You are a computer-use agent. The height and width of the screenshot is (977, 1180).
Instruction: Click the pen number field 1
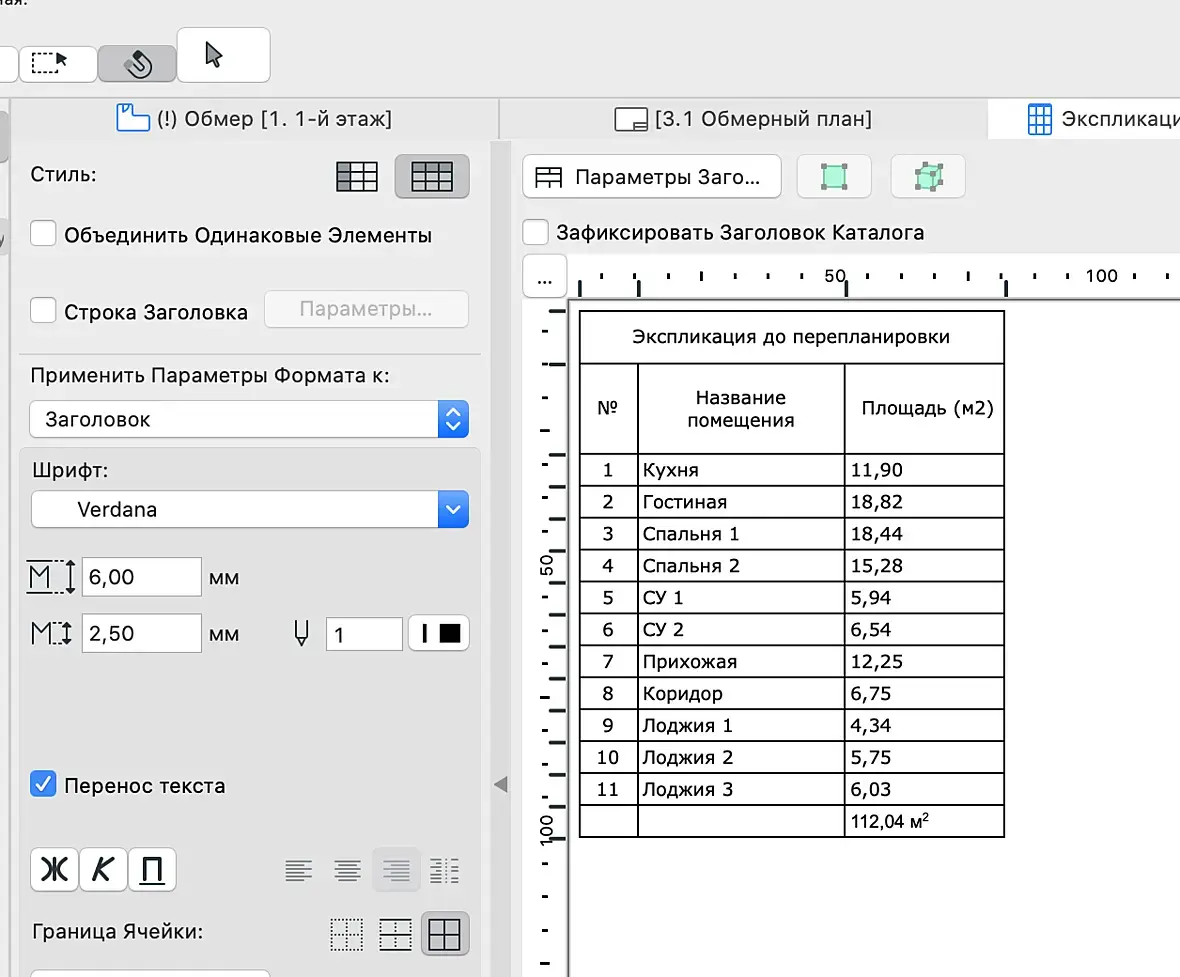[x=364, y=635]
